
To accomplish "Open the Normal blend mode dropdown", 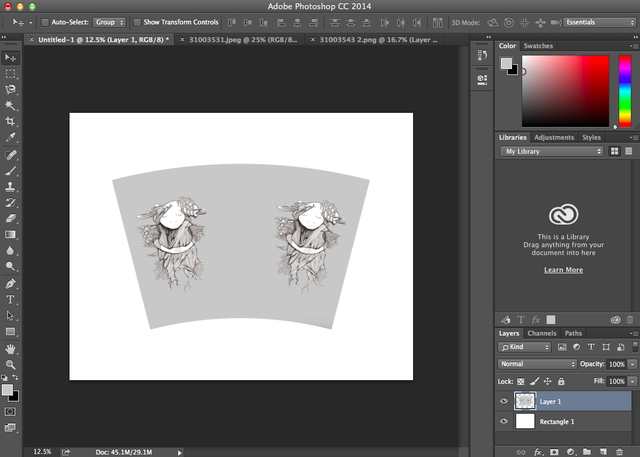I will 537,364.
